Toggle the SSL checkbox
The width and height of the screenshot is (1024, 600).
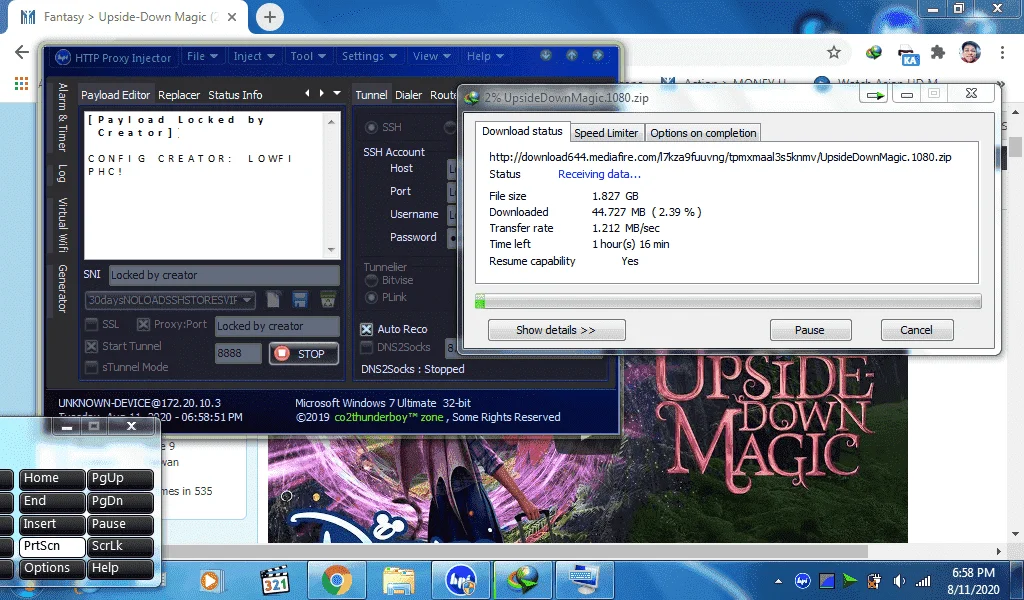click(91, 324)
